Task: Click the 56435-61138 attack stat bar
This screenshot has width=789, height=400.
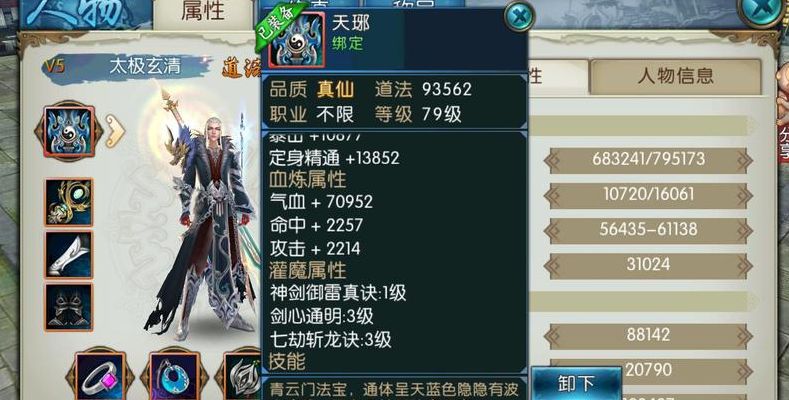Action: (x=648, y=230)
